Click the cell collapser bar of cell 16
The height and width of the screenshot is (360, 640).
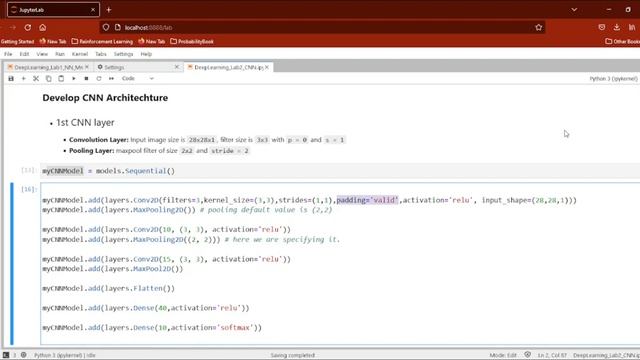click(x=12, y=264)
